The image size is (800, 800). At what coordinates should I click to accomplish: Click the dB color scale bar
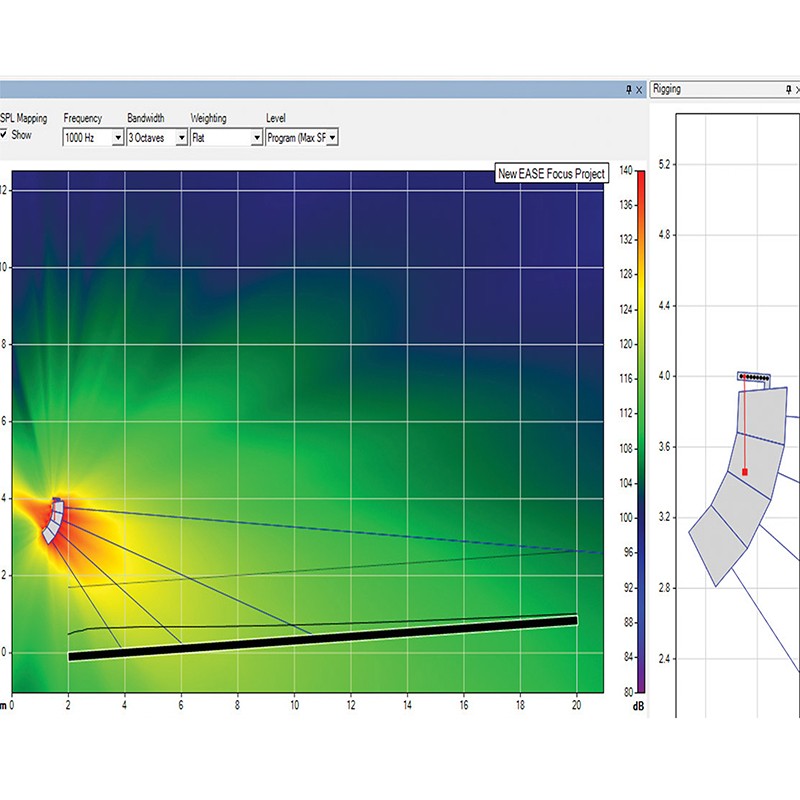point(641,432)
